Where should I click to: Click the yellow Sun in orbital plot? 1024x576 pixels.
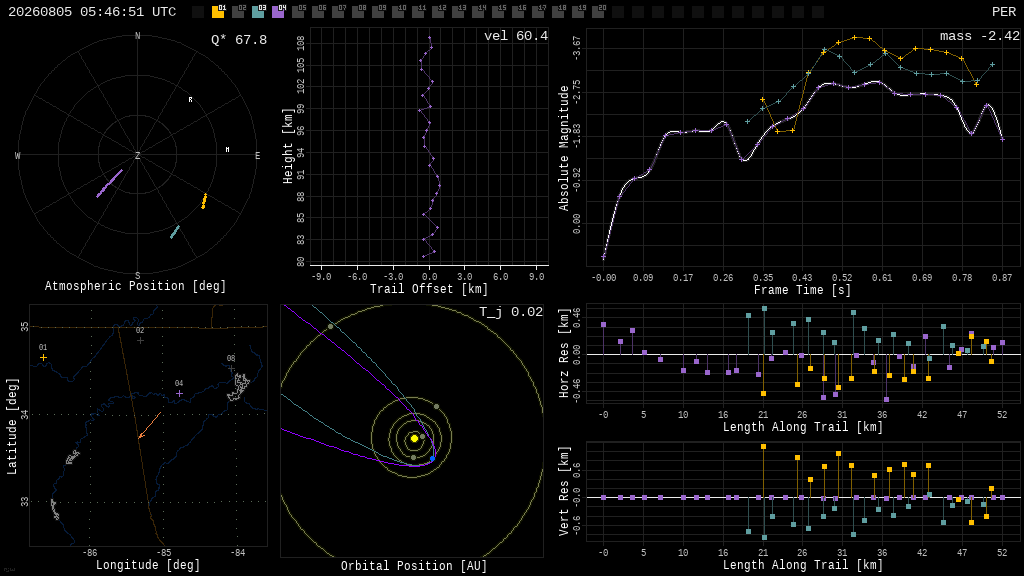(x=414, y=438)
